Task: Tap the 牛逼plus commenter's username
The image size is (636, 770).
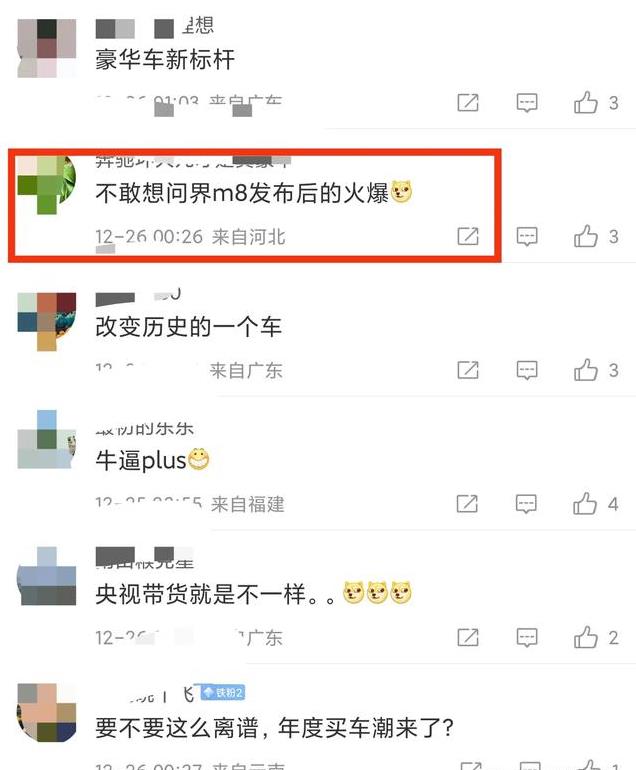Action: click(145, 429)
